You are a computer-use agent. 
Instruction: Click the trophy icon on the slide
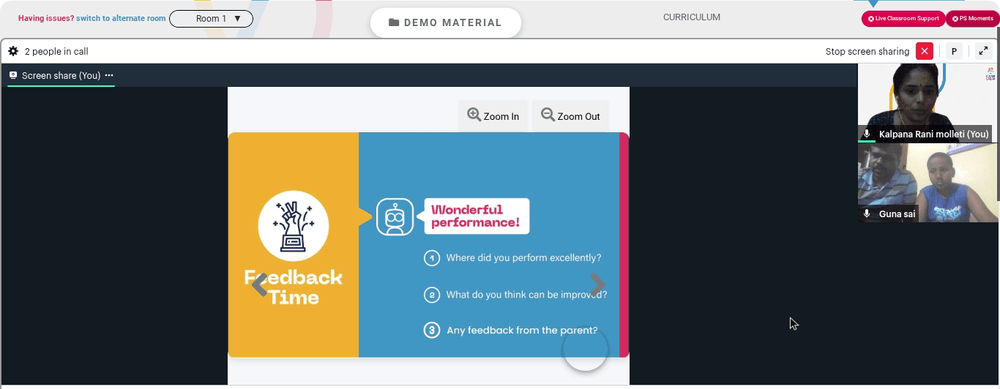(x=293, y=226)
